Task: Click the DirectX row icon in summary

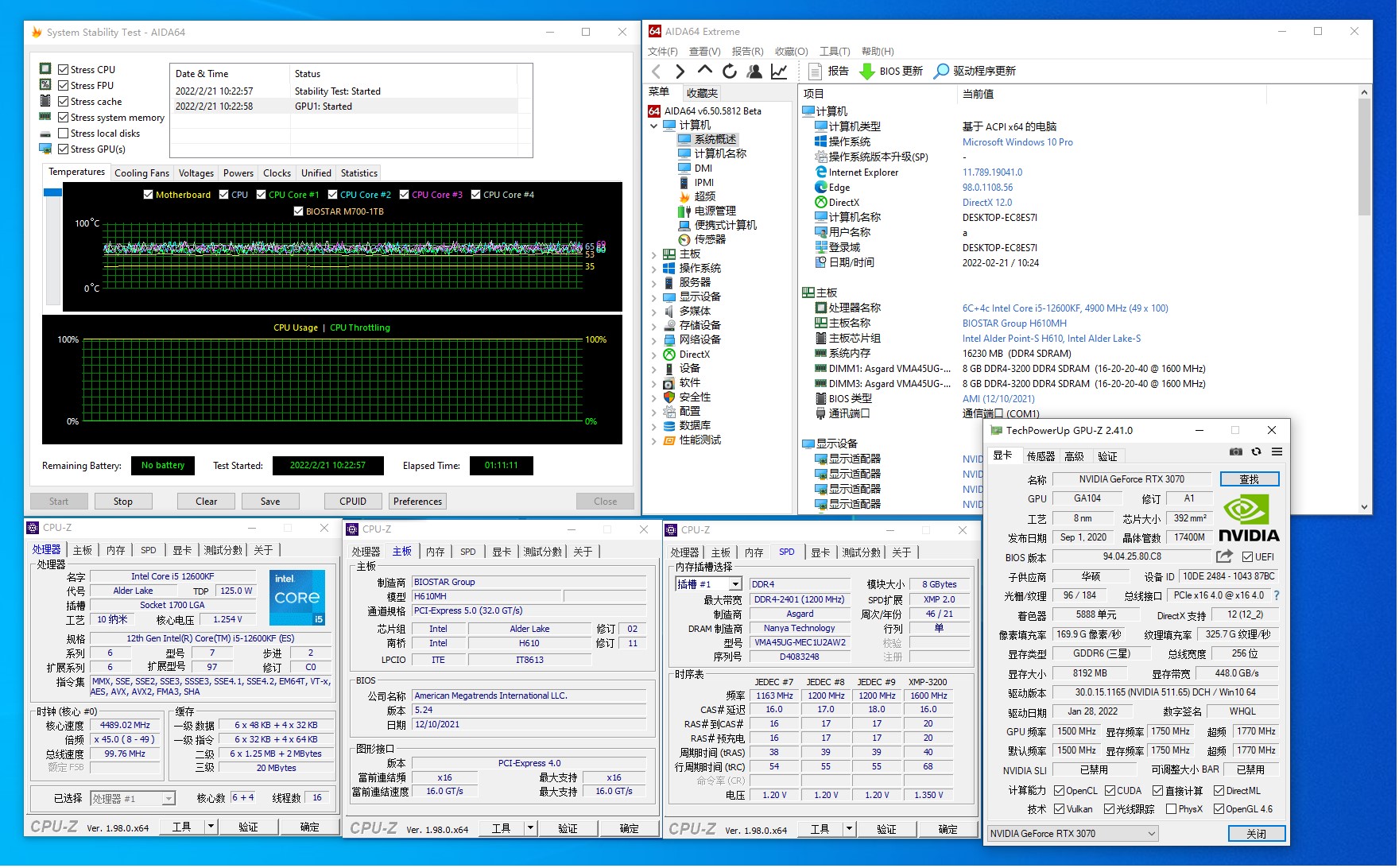Action: pyautogui.click(x=821, y=202)
